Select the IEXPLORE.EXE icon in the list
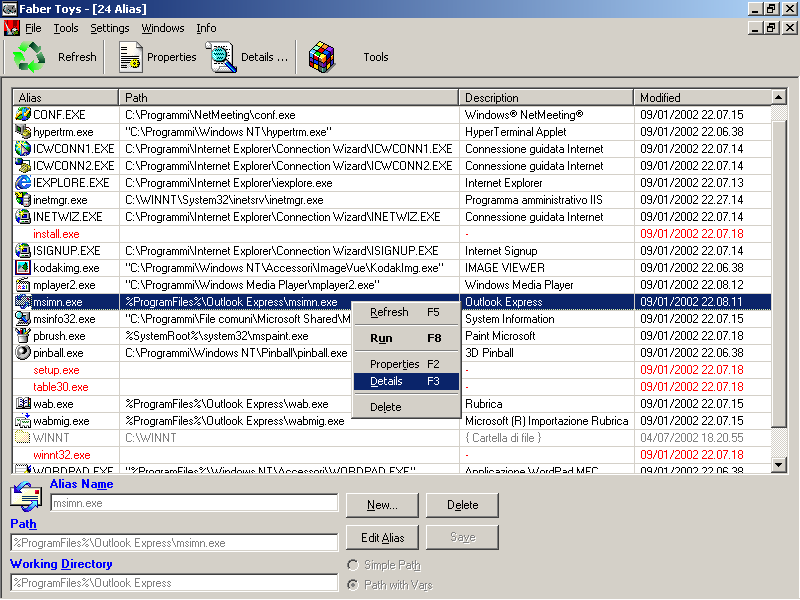Viewport: 800px width, 600px height. pos(24,183)
